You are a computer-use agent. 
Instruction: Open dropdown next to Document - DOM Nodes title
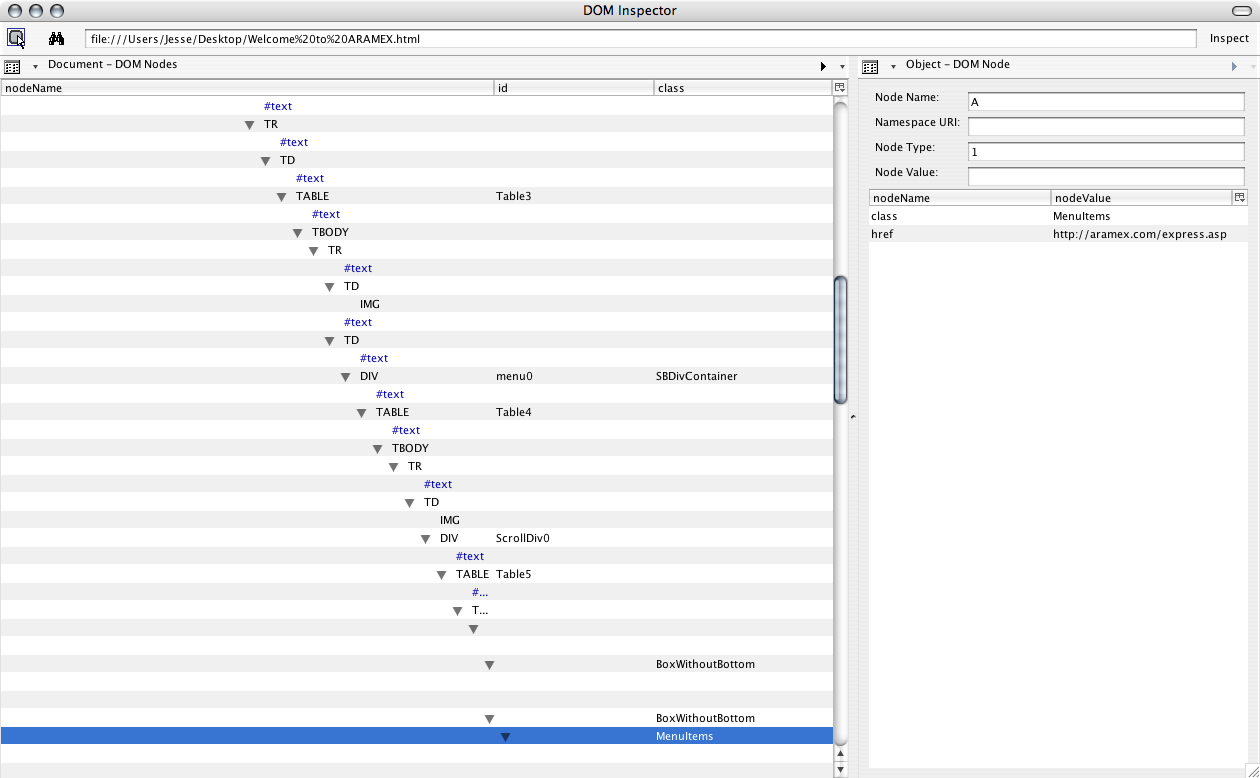(x=36, y=66)
